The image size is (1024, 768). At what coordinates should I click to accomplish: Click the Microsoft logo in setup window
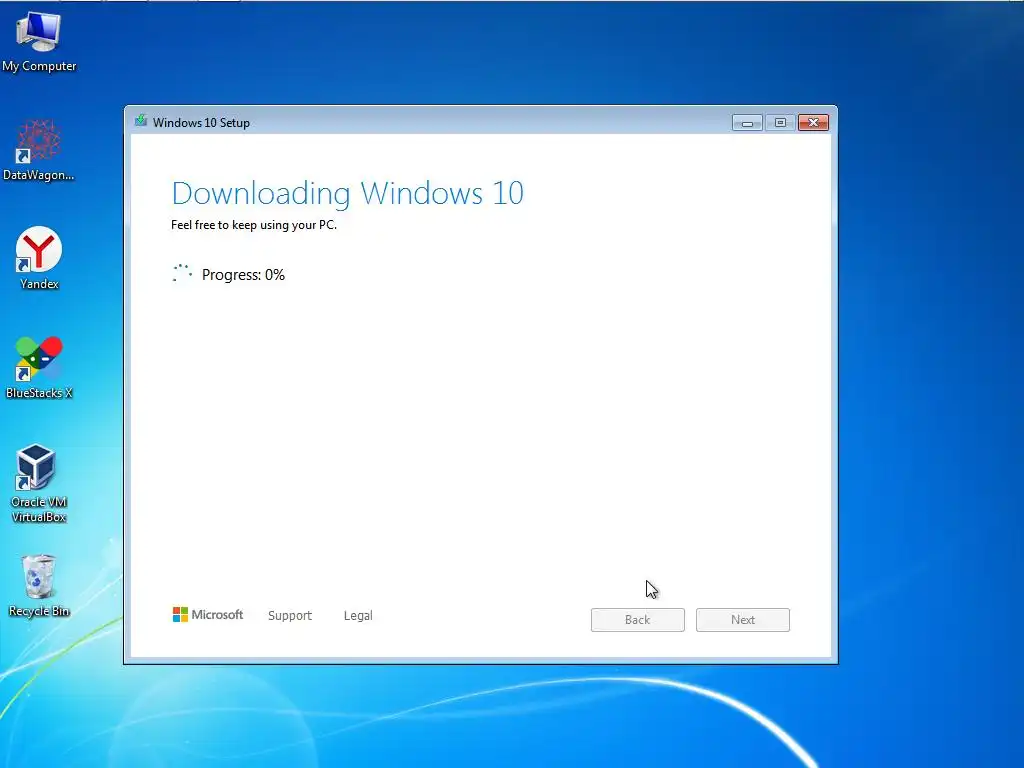pyautogui.click(x=208, y=615)
